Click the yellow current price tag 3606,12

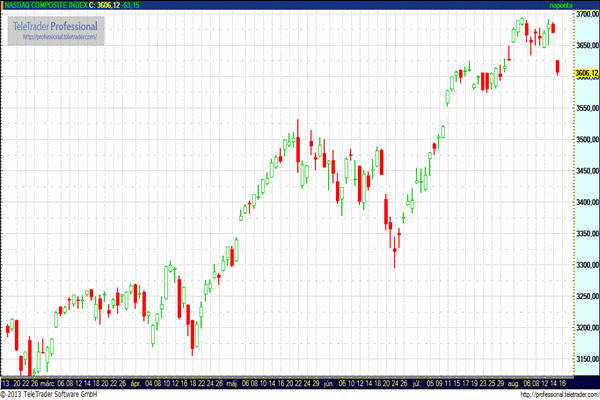[584, 73]
